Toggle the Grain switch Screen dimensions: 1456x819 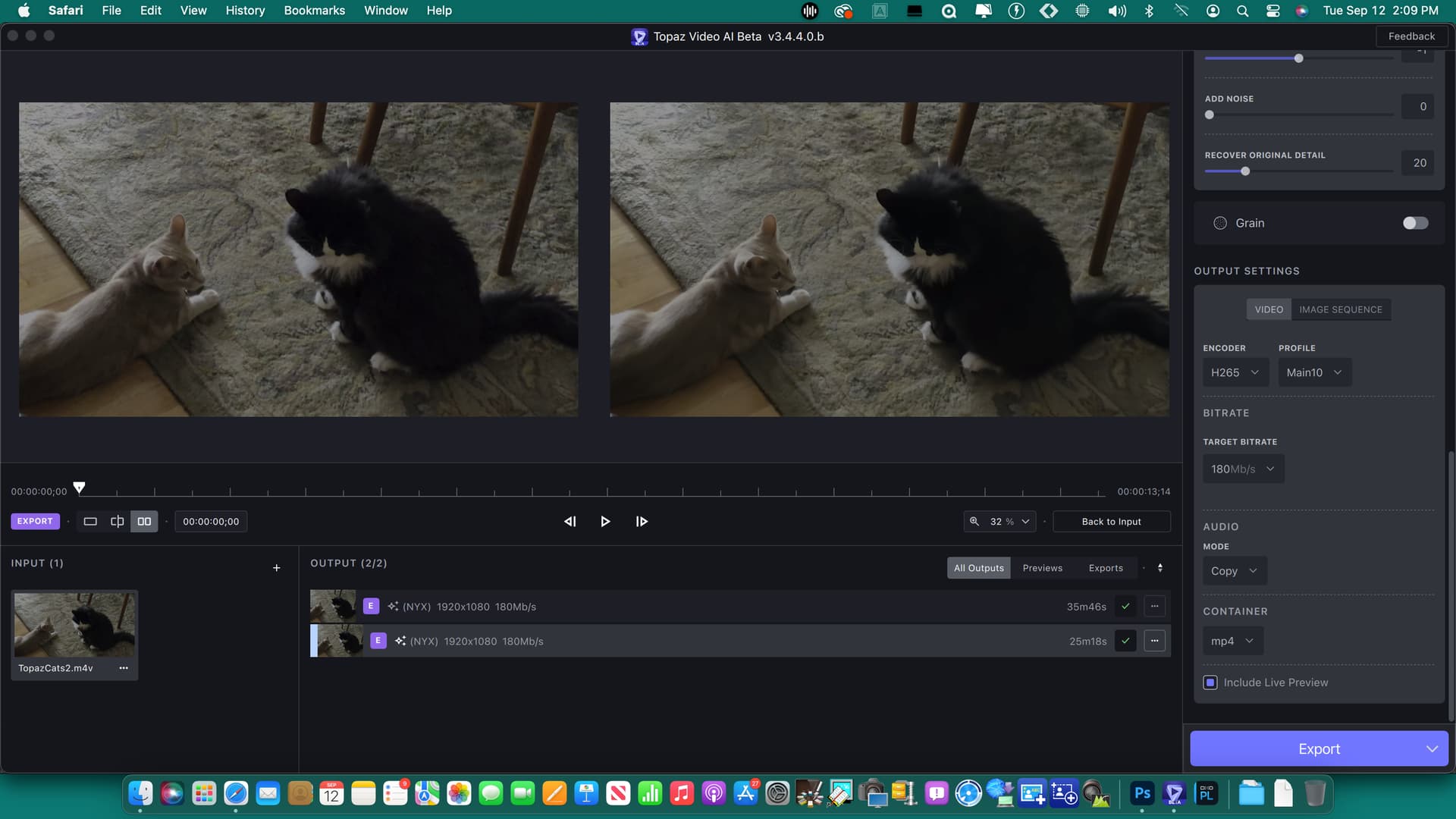[1415, 223]
